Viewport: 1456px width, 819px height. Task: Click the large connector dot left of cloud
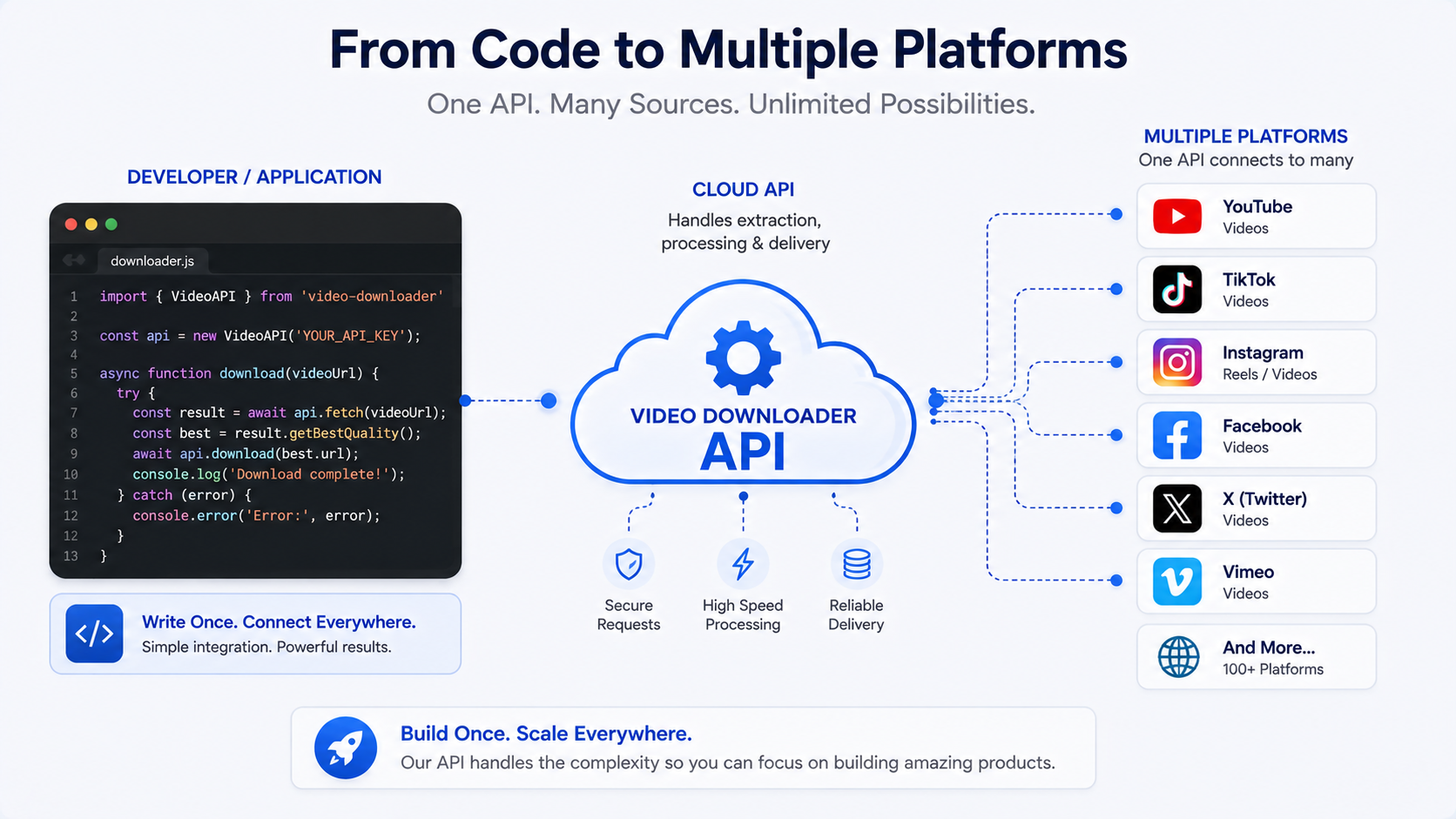[549, 400]
